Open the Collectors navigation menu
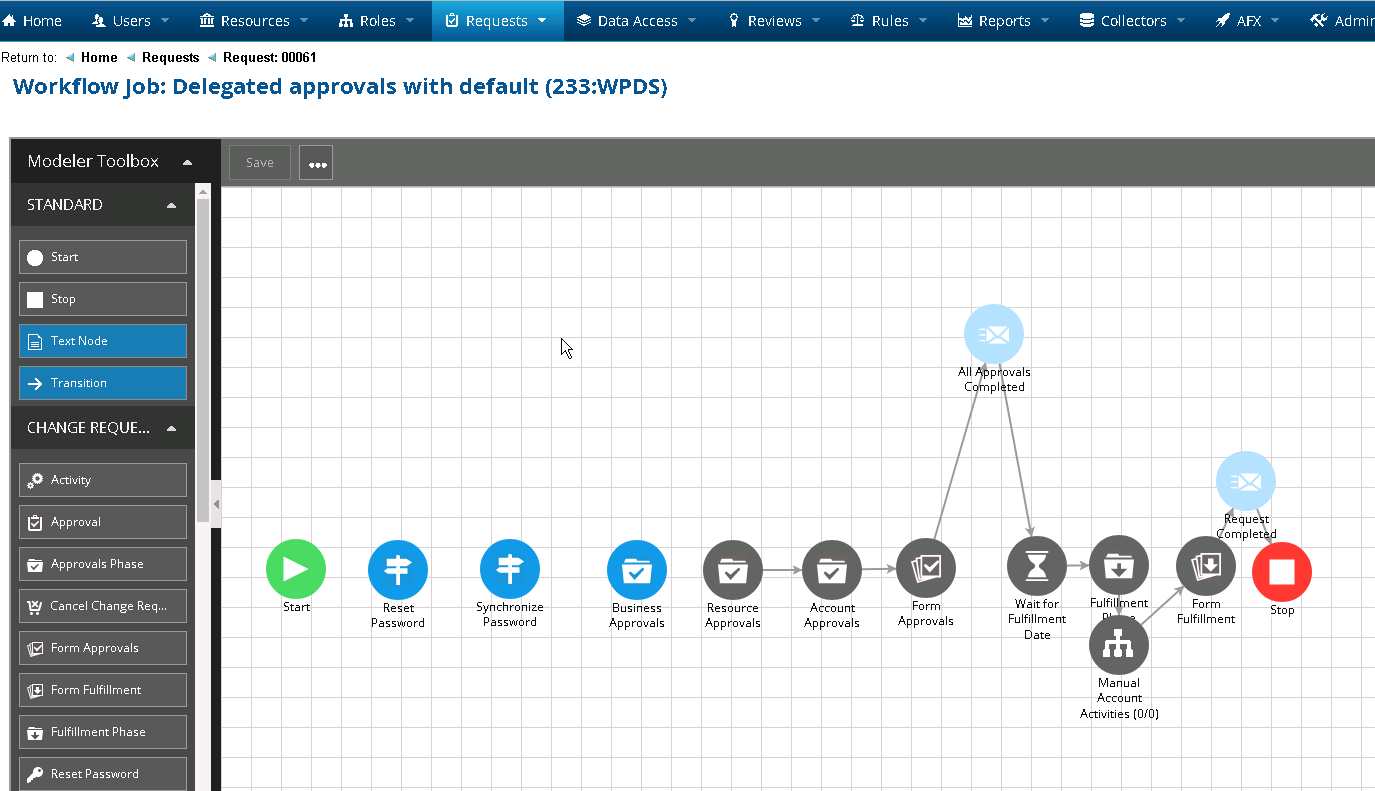Image resolution: width=1375 pixels, height=791 pixels. coord(1132,21)
